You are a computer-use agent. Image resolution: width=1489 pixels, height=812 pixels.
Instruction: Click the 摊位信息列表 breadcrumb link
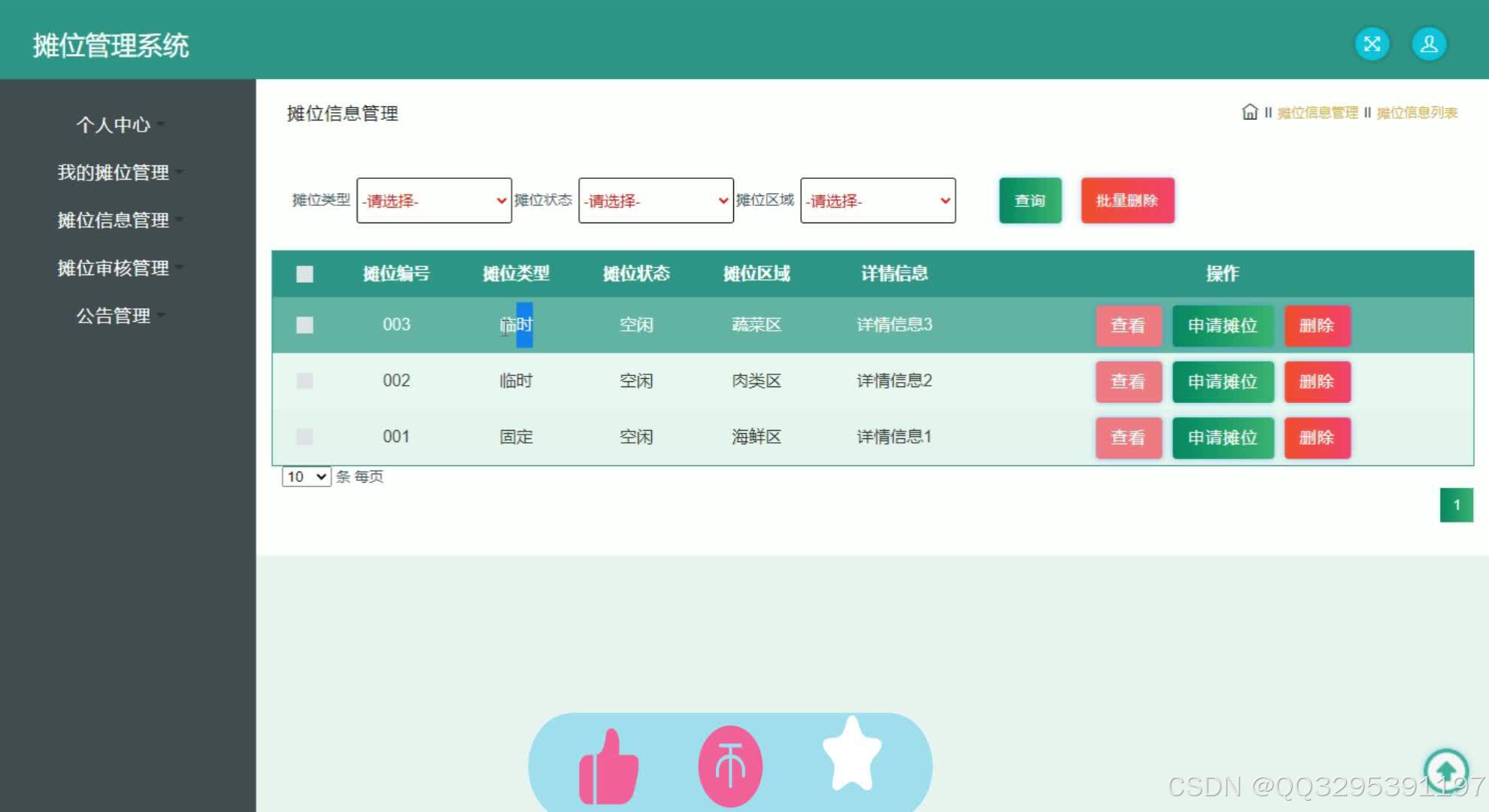[1417, 113]
